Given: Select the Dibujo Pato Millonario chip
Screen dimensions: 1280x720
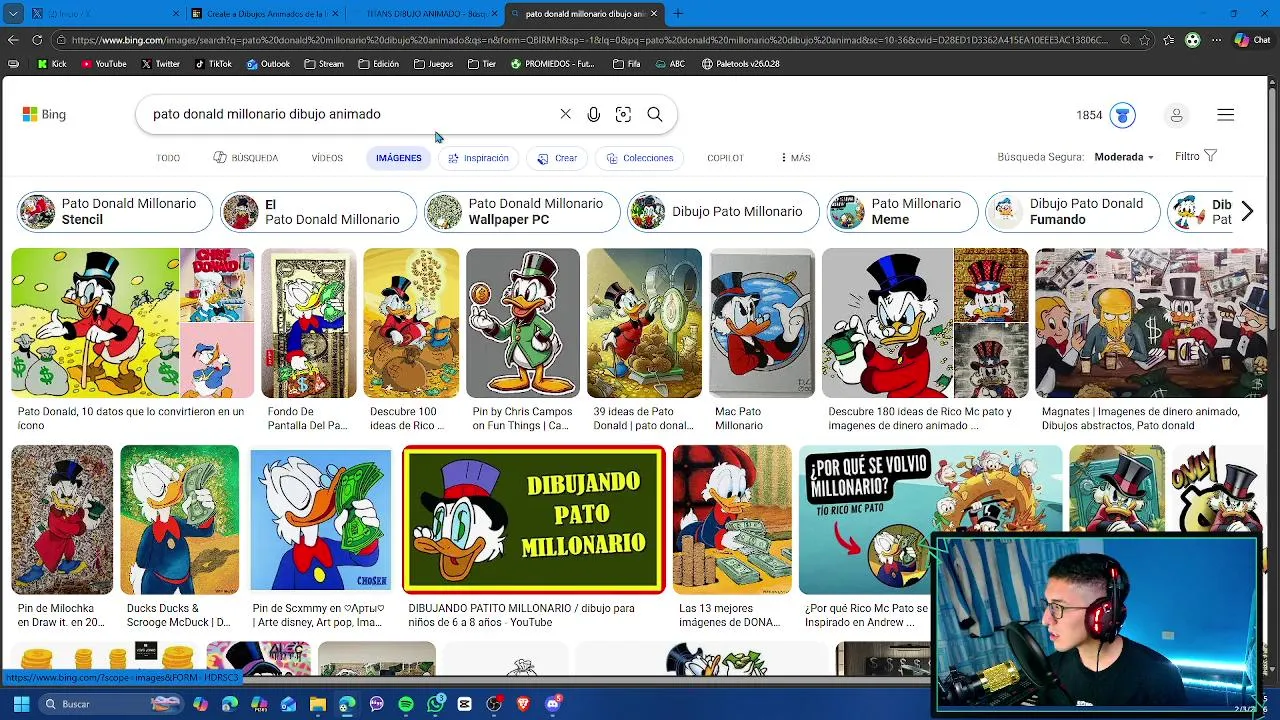Looking at the screenshot, I should click(x=723, y=212).
